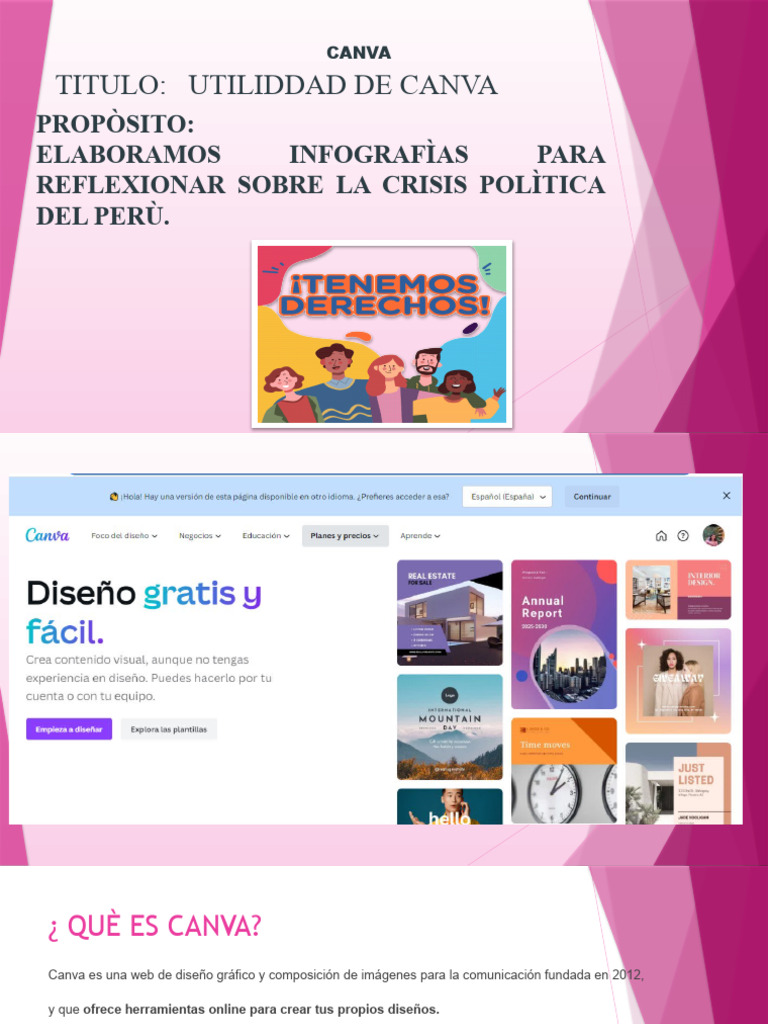
Task: Expand the Foco del diseño menu
Action: click(x=124, y=536)
